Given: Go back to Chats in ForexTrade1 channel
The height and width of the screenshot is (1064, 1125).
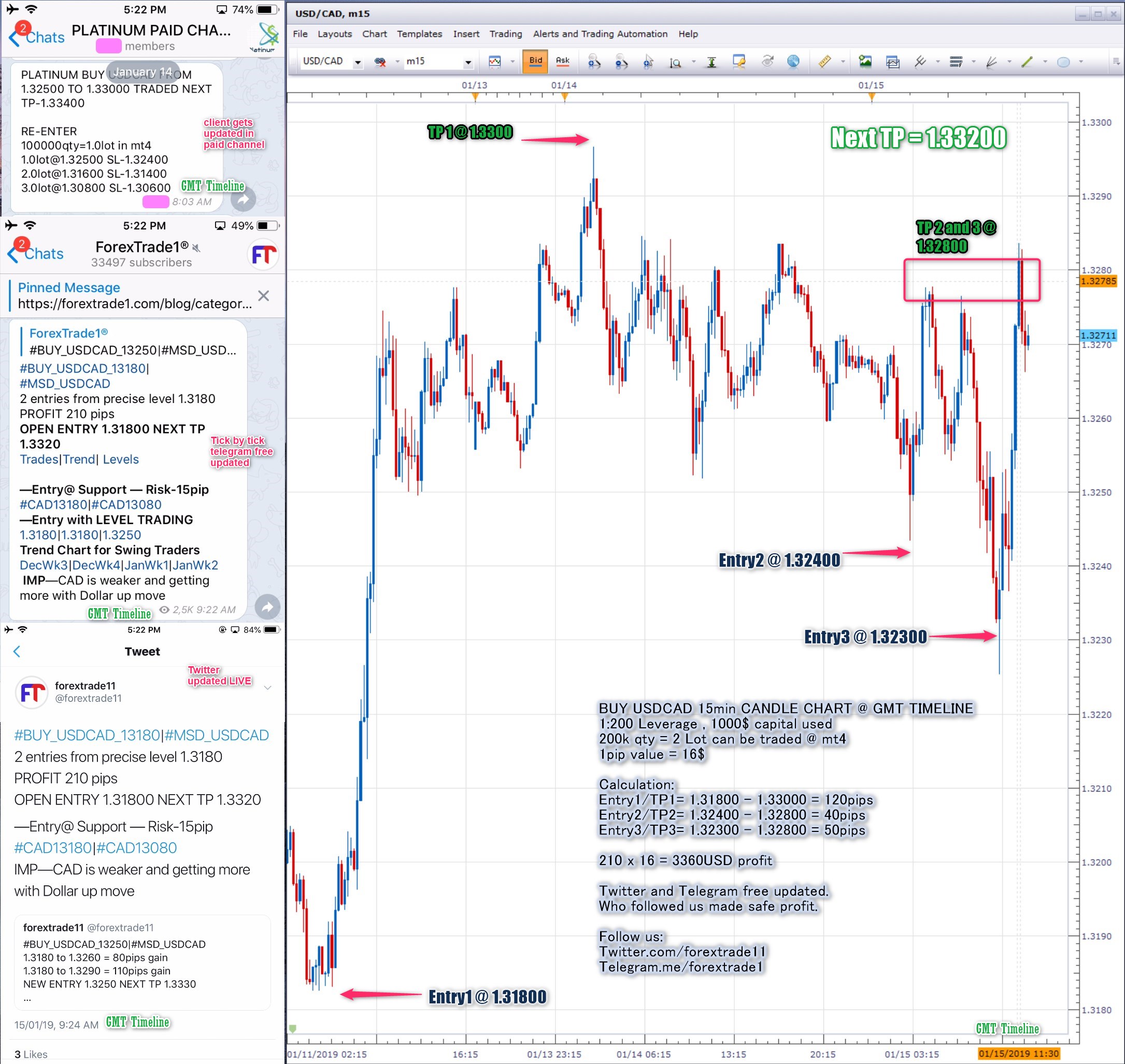Looking at the screenshot, I should (x=36, y=253).
